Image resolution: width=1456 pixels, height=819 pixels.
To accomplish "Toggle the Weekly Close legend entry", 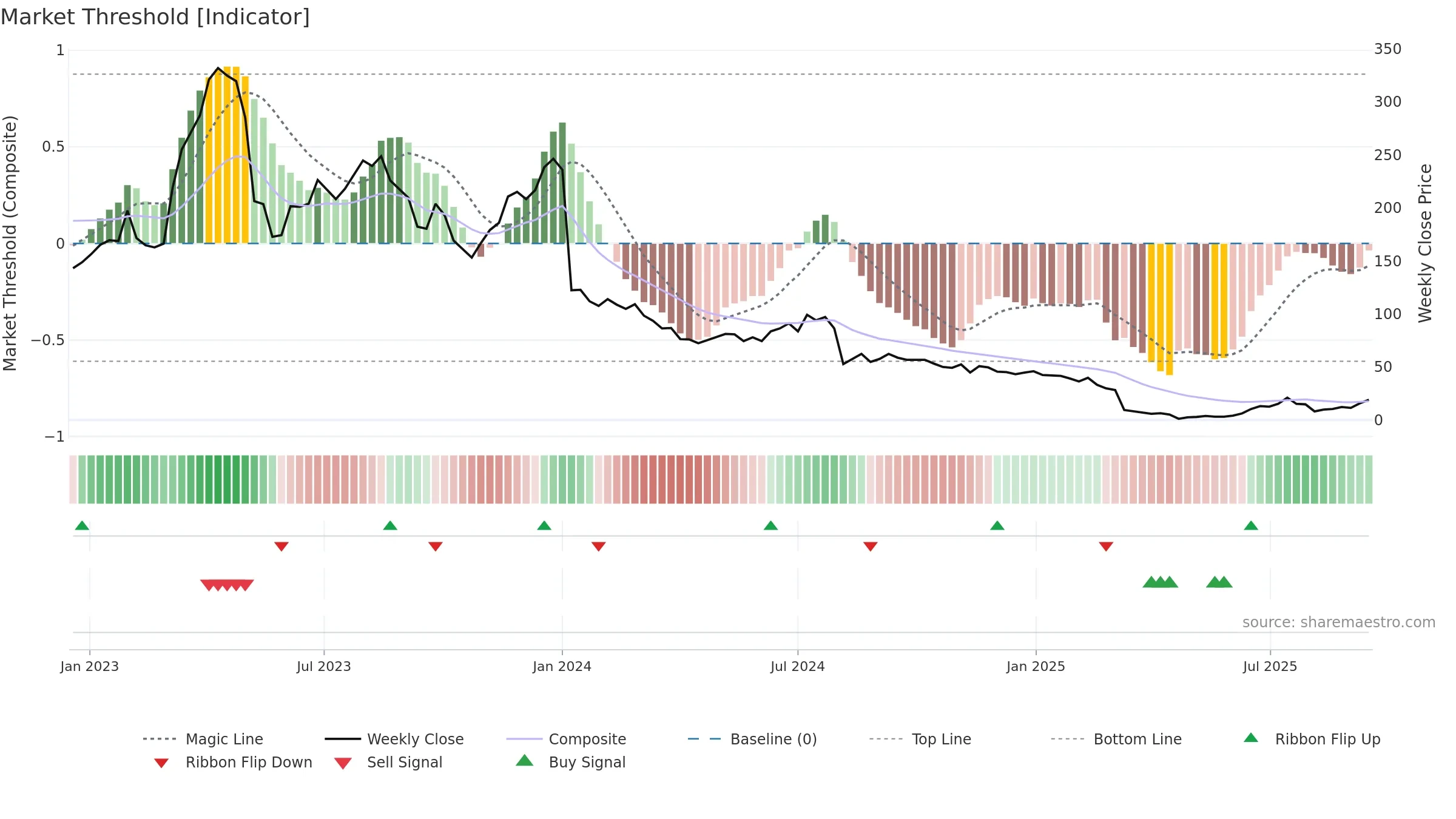I will 394,739.
